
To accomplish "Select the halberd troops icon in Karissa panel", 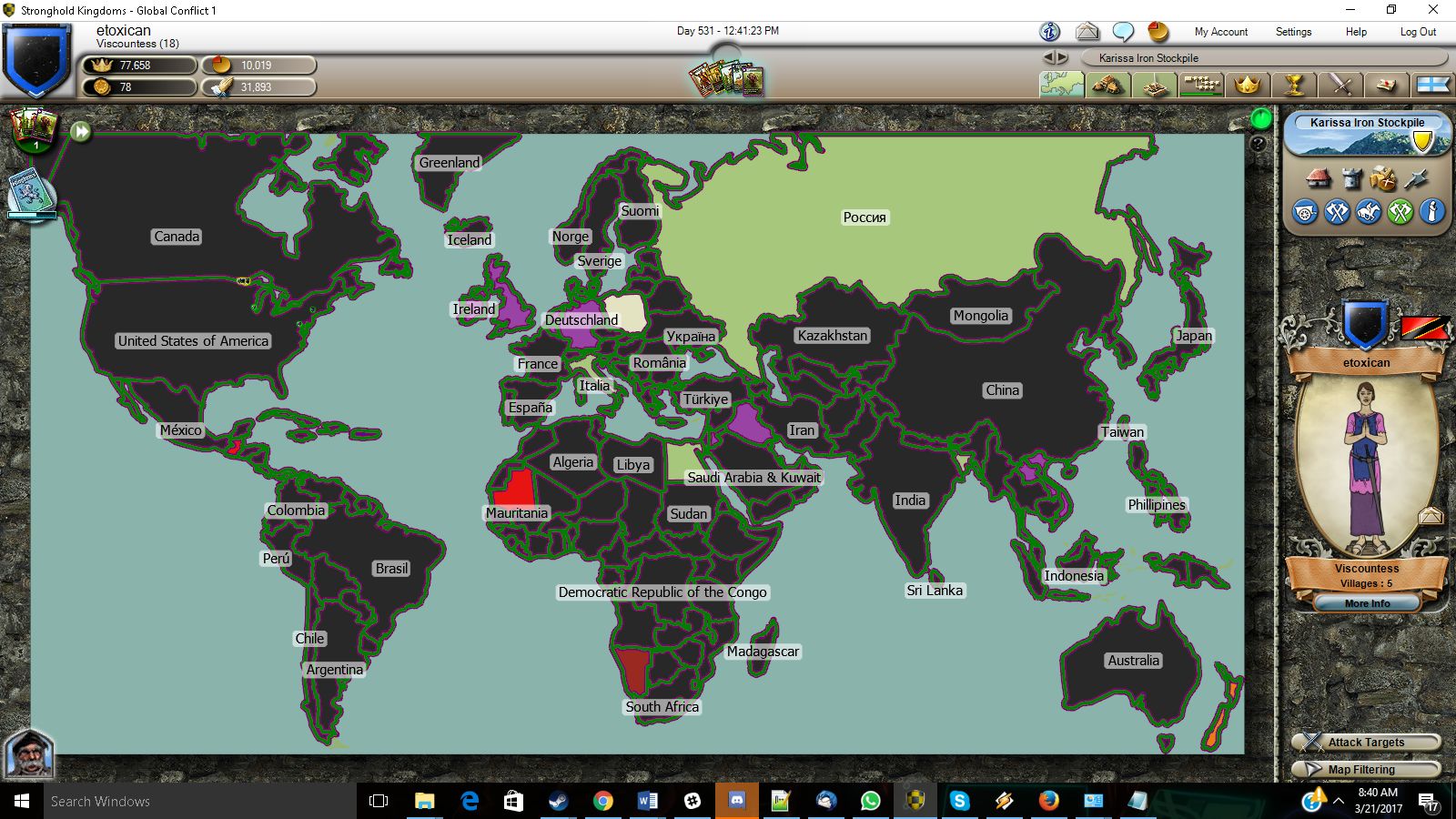I will coord(1416,178).
